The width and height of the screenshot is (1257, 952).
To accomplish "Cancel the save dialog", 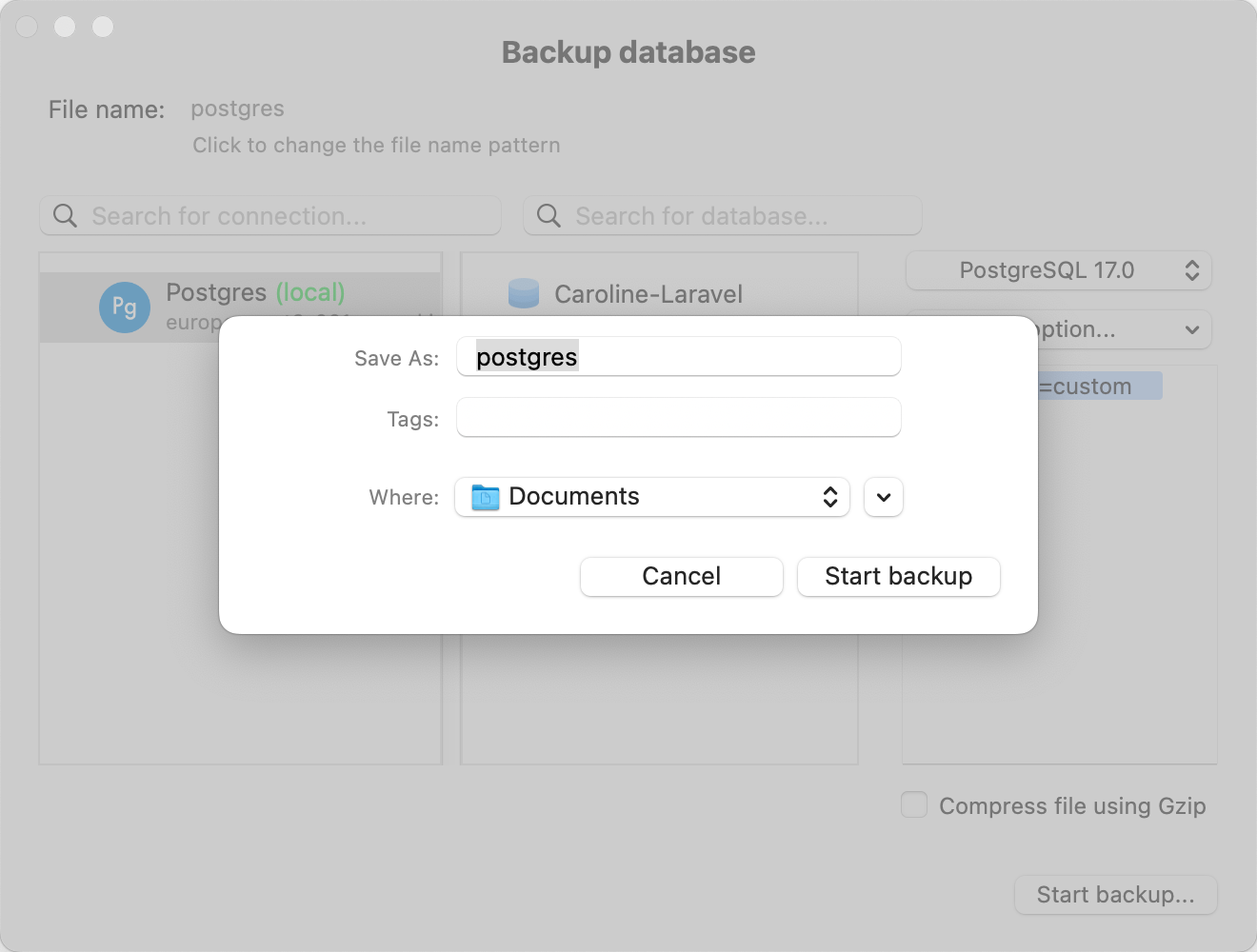I will (x=681, y=576).
